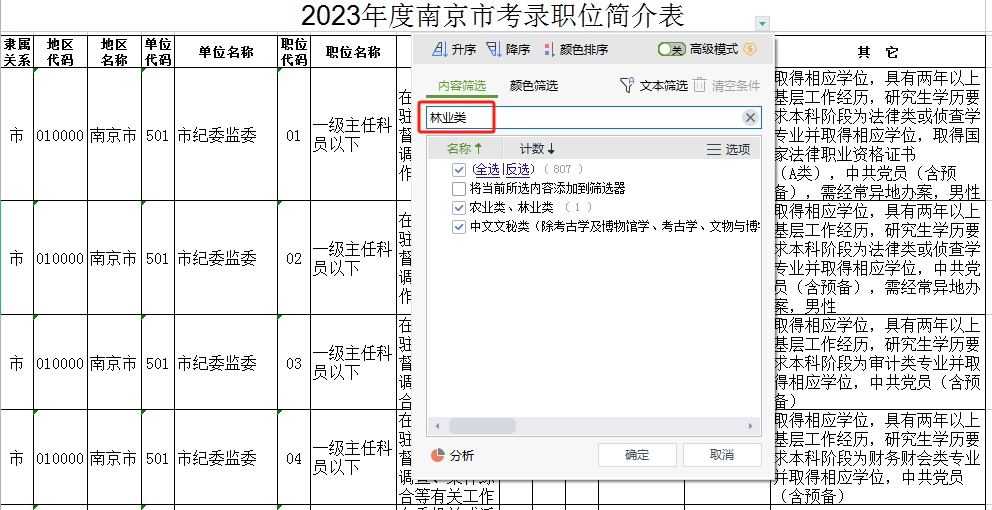The width and height of the screenshot is (992, 510).
Task: Select the 内容筛选 tab
Action: 462,86
